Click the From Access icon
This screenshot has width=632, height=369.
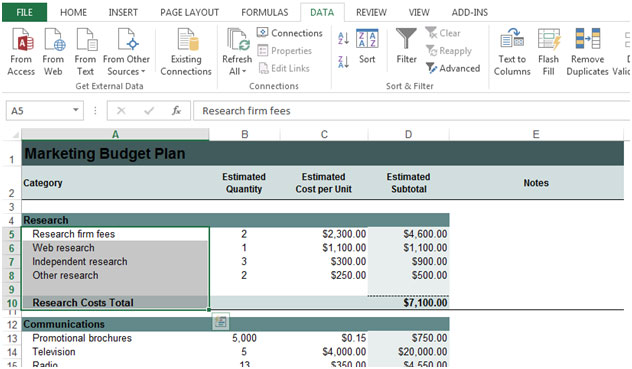21,52
